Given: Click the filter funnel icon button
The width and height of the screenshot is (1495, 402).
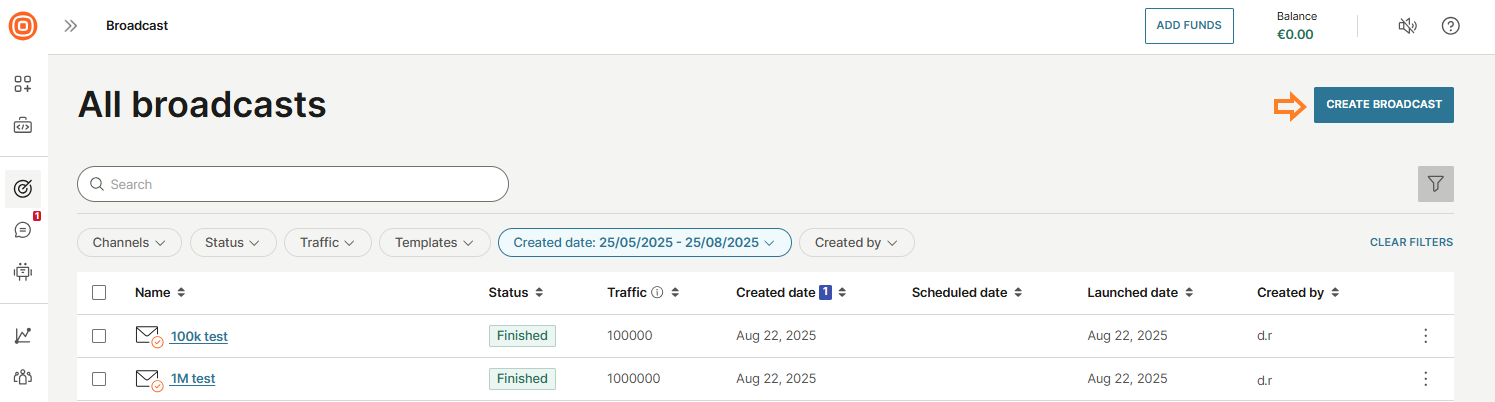Looking at the screenshot, I should pyautogui.click(x=1435, y=184).
